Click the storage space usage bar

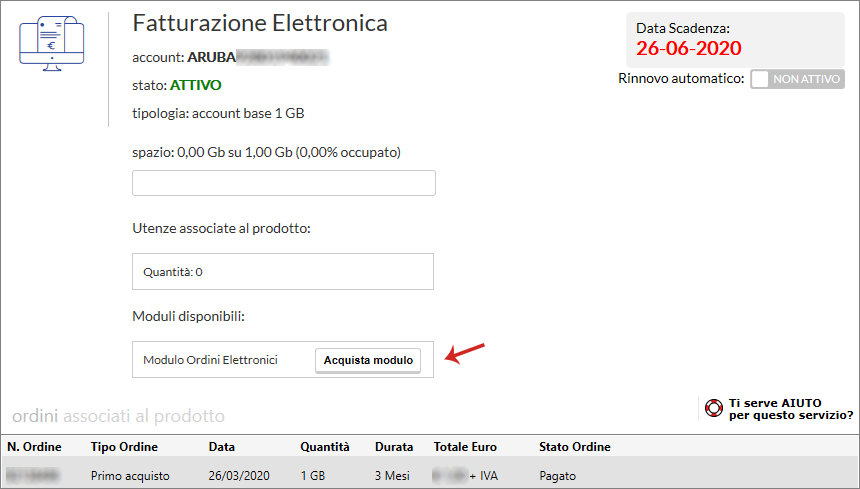coord(283,183)
